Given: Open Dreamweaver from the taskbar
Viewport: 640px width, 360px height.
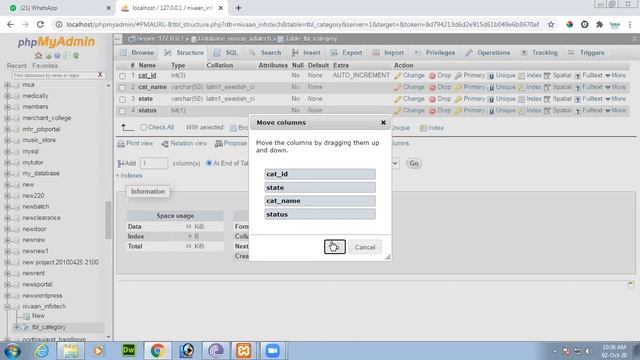Looking at the screenshot, I should pos(129,351).
